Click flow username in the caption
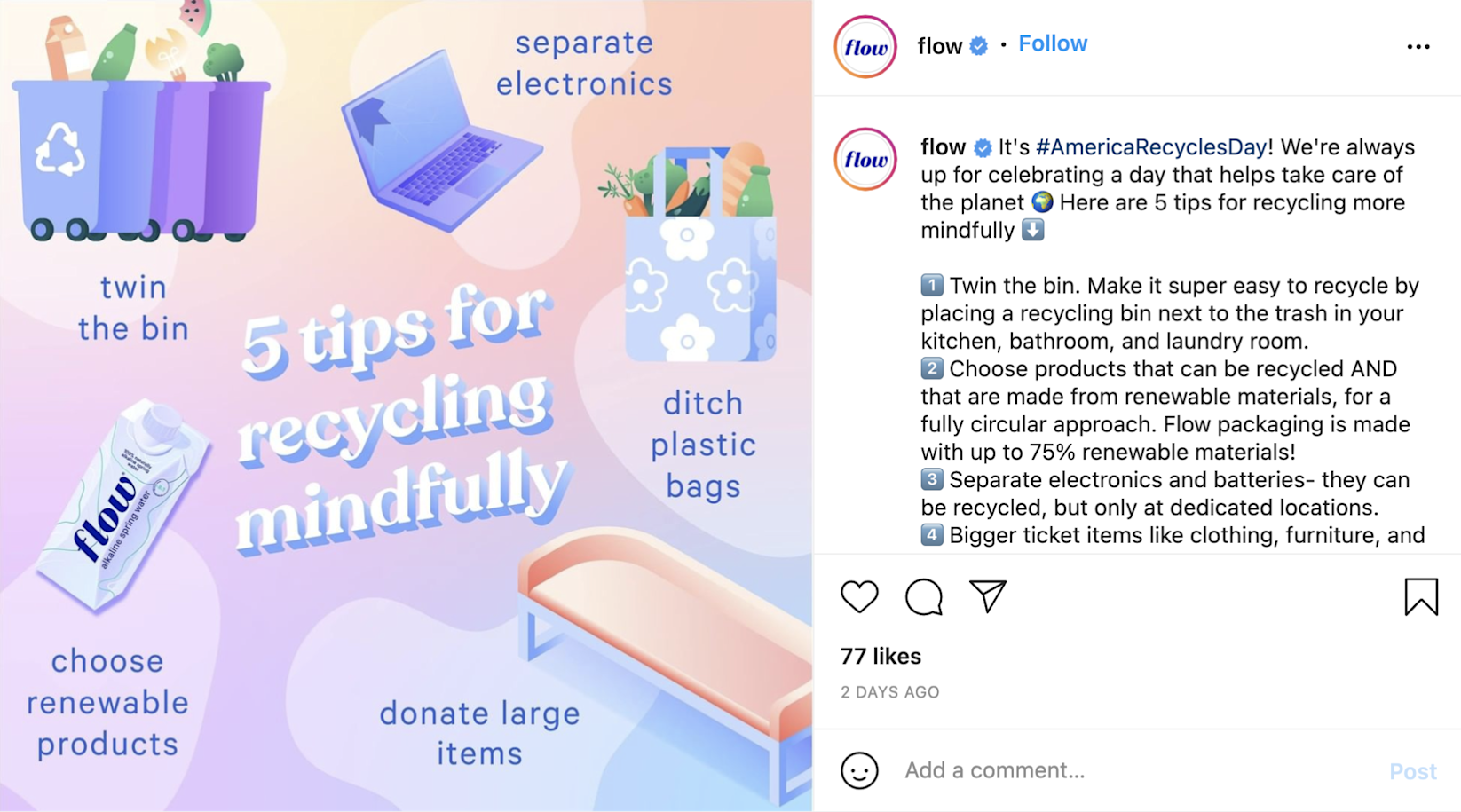Image resolution: width=1461 pixels, height=812 pixels. click(x=943, y=147)
